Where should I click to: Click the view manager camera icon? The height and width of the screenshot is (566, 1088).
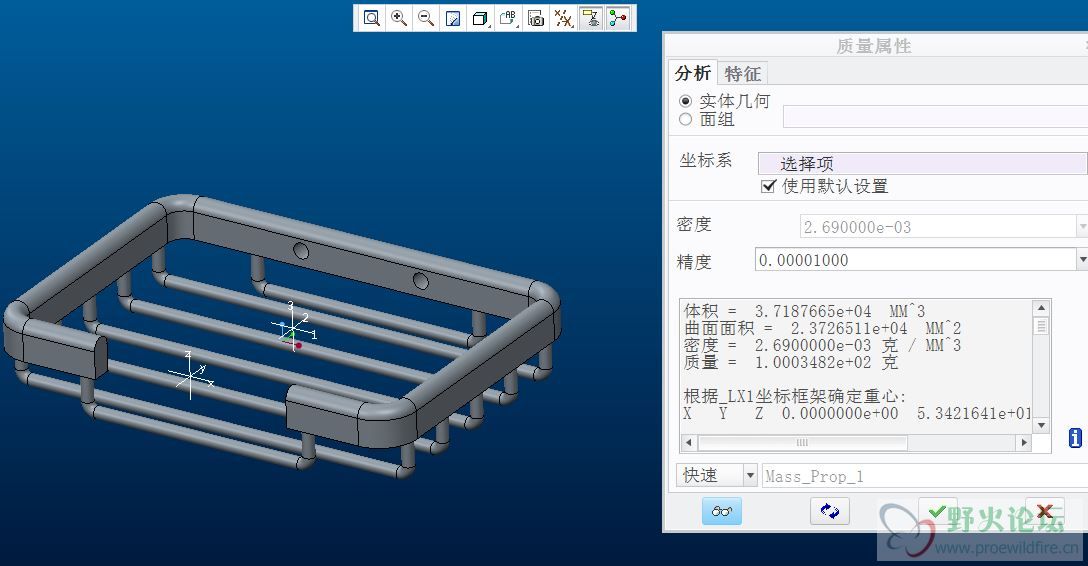point(536,18)
